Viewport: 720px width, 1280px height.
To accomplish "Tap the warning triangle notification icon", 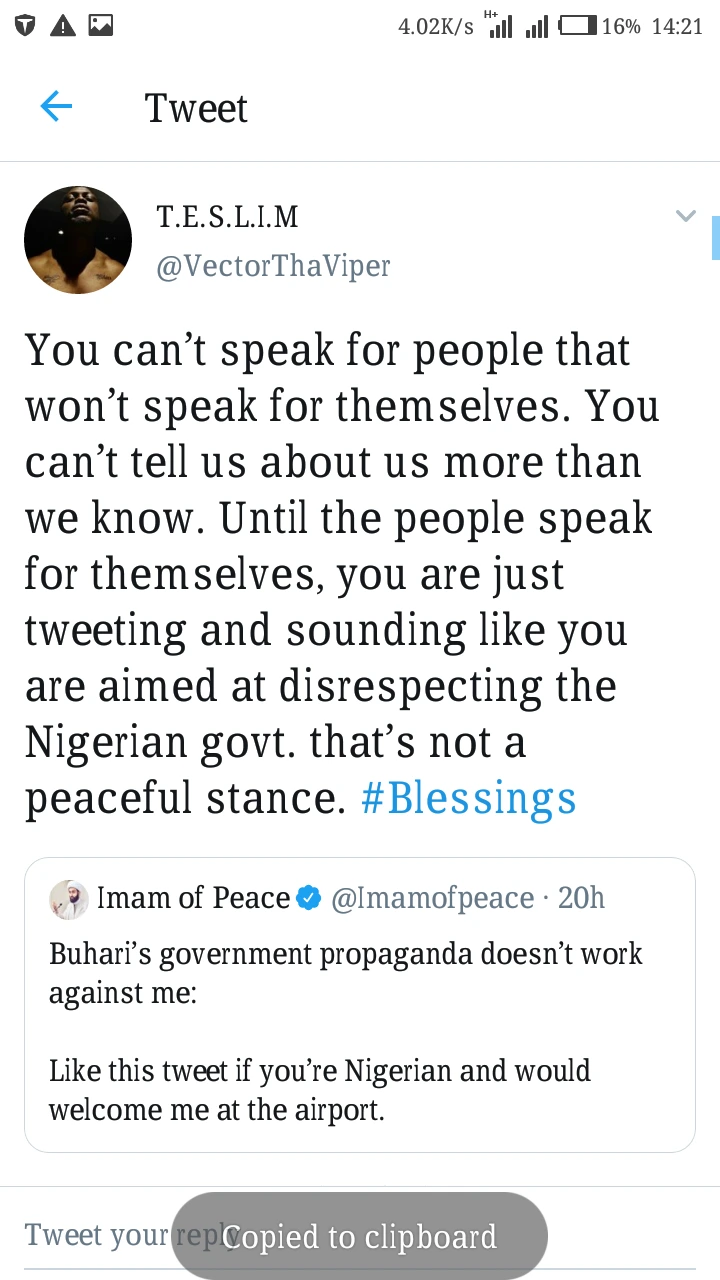I will point(62,26).
